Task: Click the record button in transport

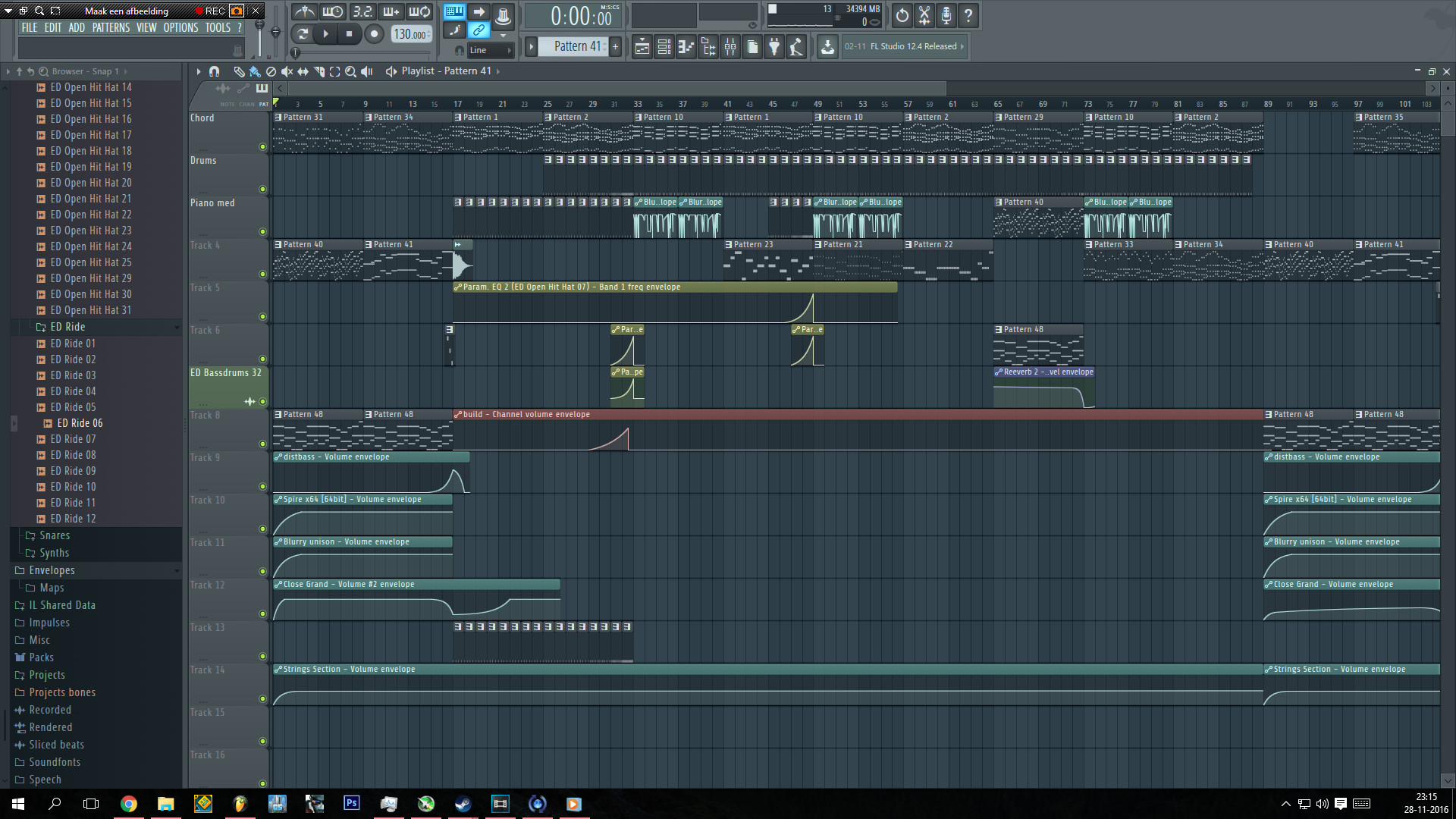Action: tap(374, 34)
